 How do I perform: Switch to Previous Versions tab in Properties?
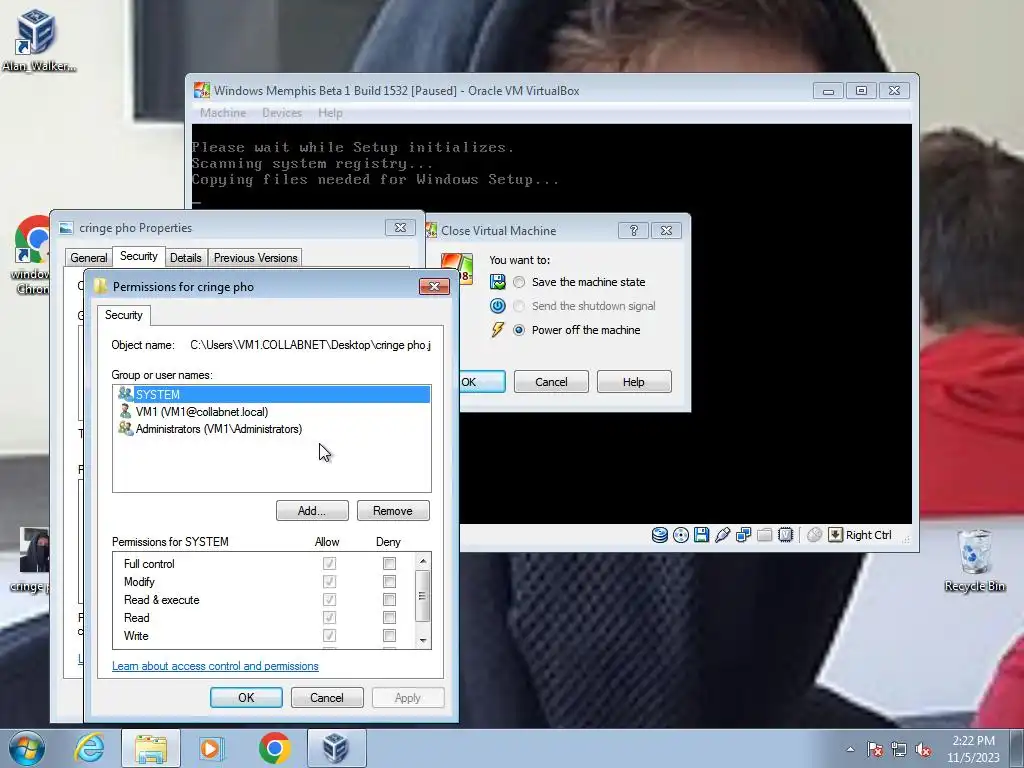click(255, 258)
